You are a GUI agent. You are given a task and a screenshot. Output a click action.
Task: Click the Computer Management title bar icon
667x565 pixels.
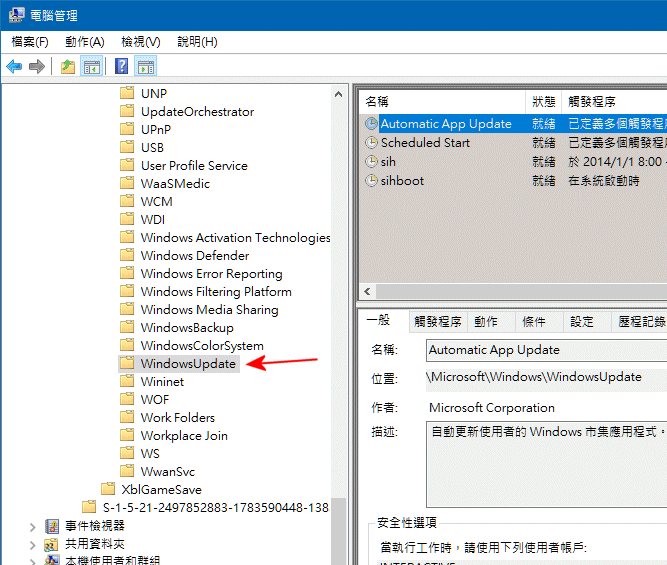coord(17,15)
